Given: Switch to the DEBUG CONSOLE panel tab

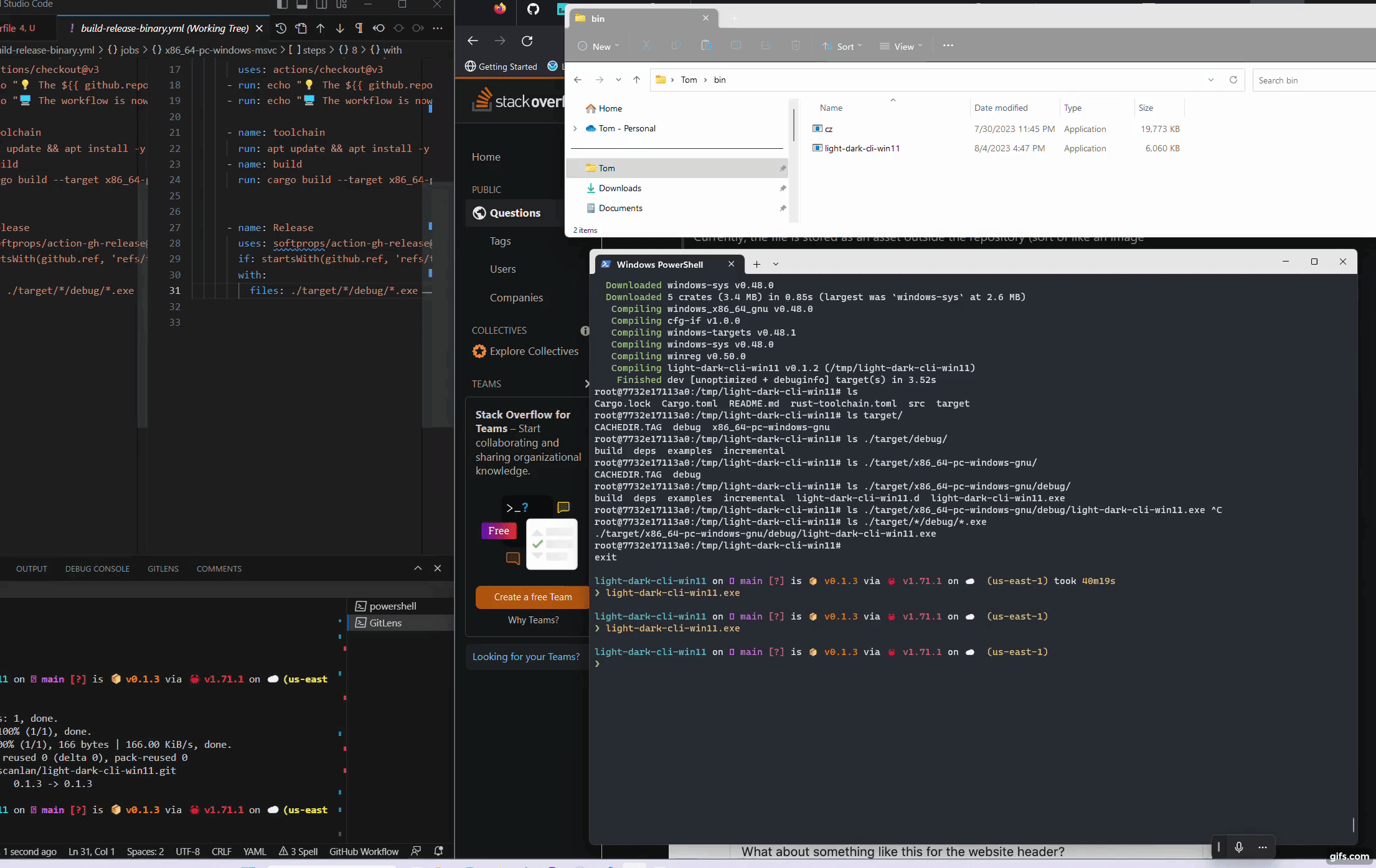Looking at the screenshot, I should tap(97, 568).
